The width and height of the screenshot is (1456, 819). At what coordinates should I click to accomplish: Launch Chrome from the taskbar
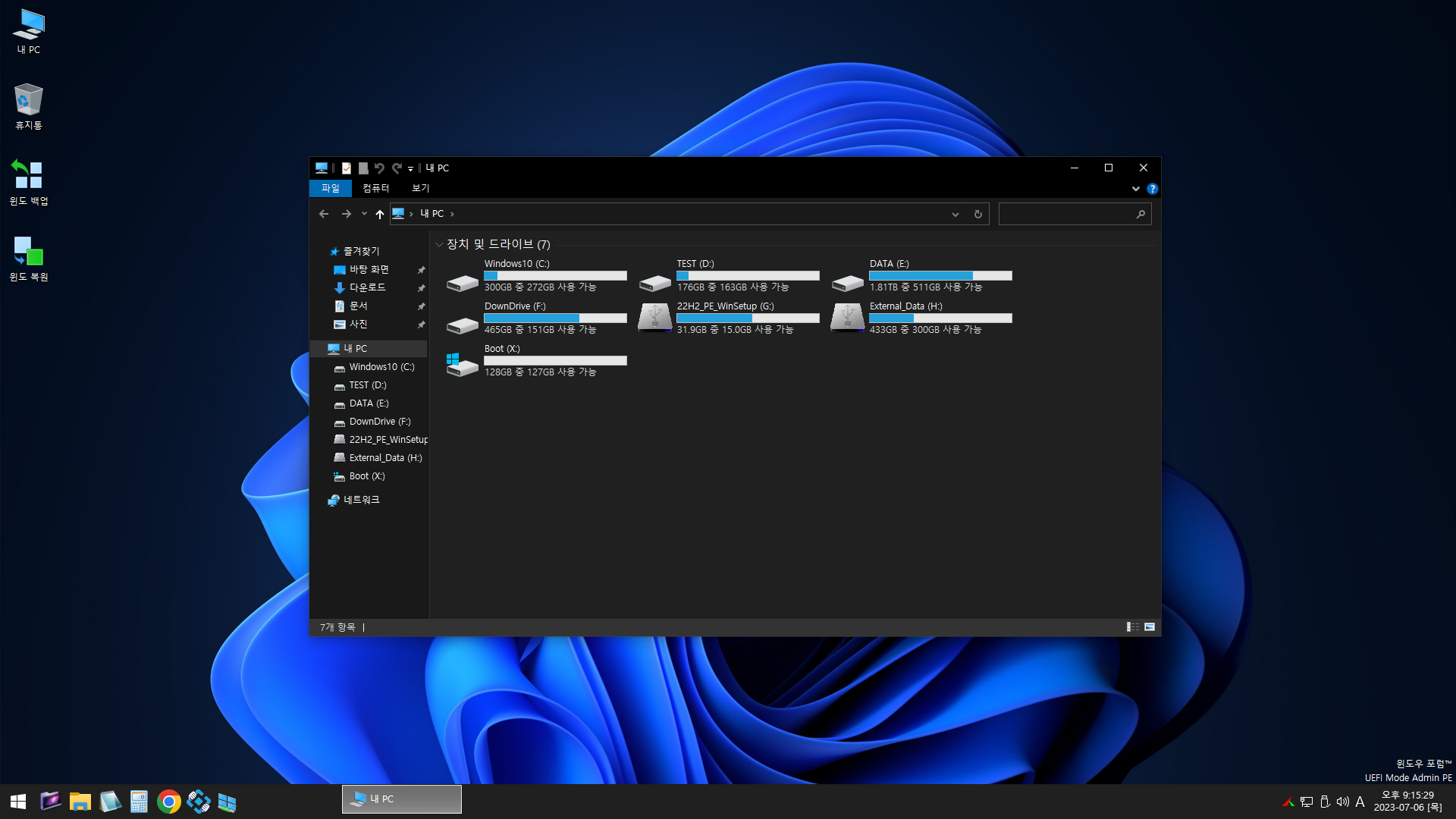coord(169,802)
